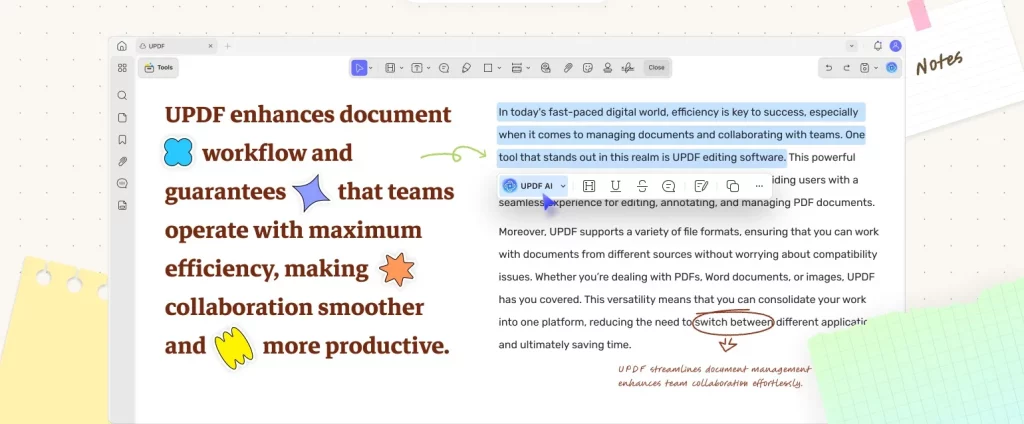Screen dimensions: 1024x424
Task: Choose the stamp tool in top toolbar
Action: click(608, 68)
